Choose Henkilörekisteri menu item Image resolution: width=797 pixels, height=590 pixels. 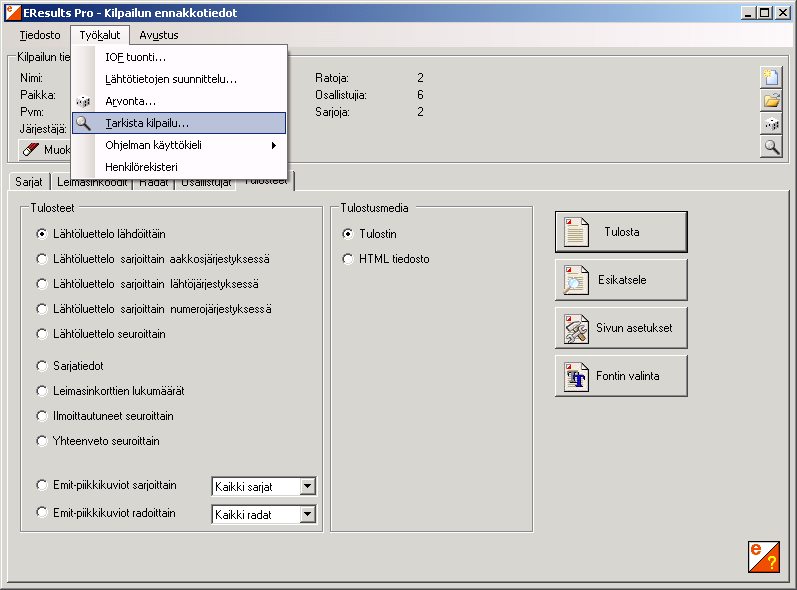pyautogui.click(x=179, y=167)
